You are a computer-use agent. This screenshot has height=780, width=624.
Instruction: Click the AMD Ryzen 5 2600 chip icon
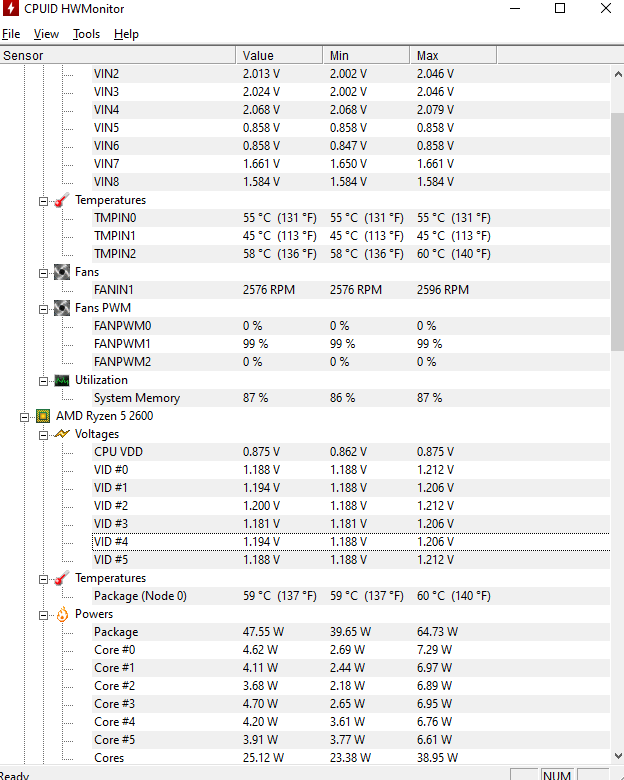tap(43, 416)
